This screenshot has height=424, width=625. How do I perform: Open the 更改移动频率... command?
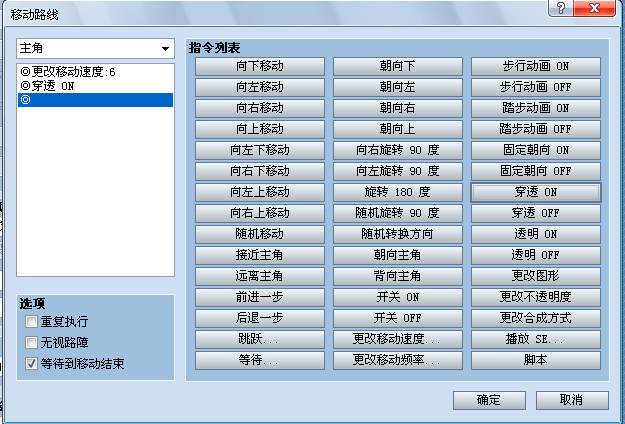398,360
